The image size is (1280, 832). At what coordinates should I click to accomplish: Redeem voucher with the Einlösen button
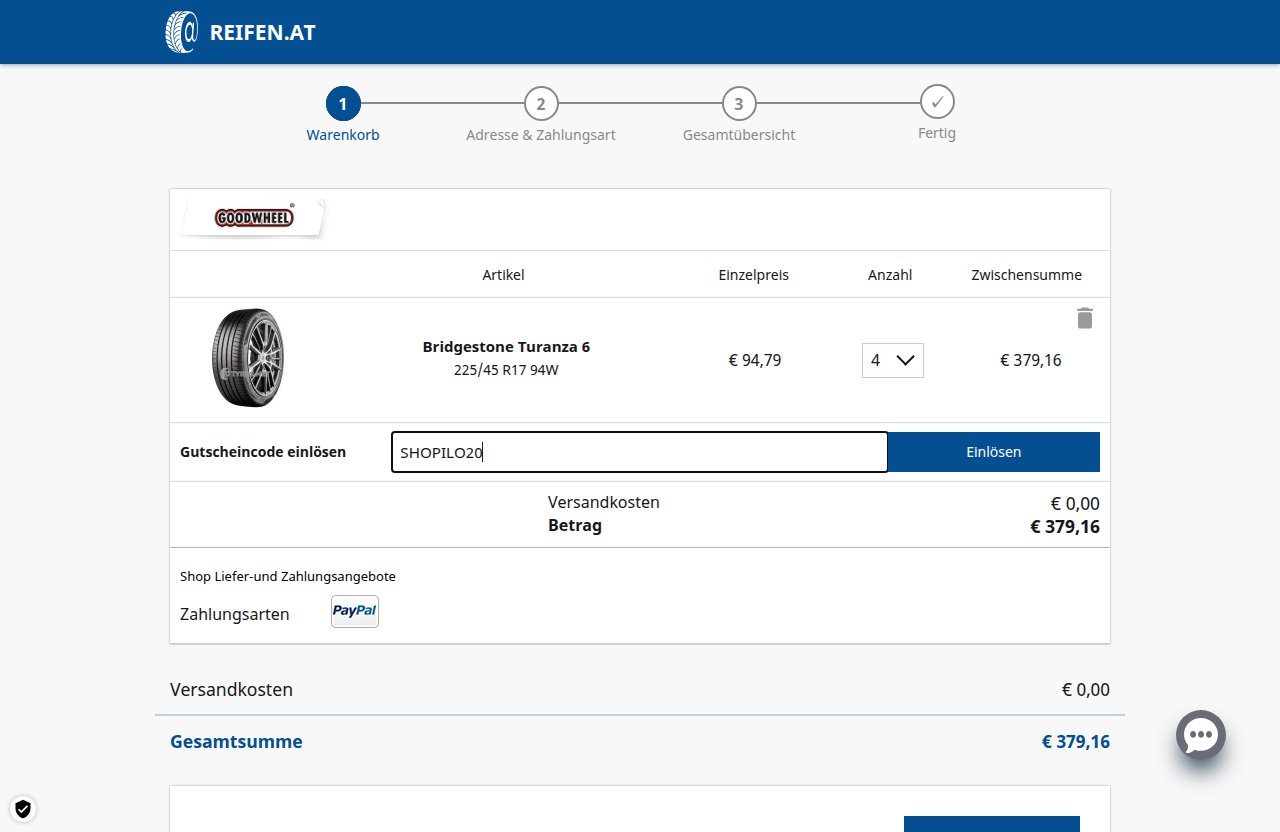tap(994, 452)
